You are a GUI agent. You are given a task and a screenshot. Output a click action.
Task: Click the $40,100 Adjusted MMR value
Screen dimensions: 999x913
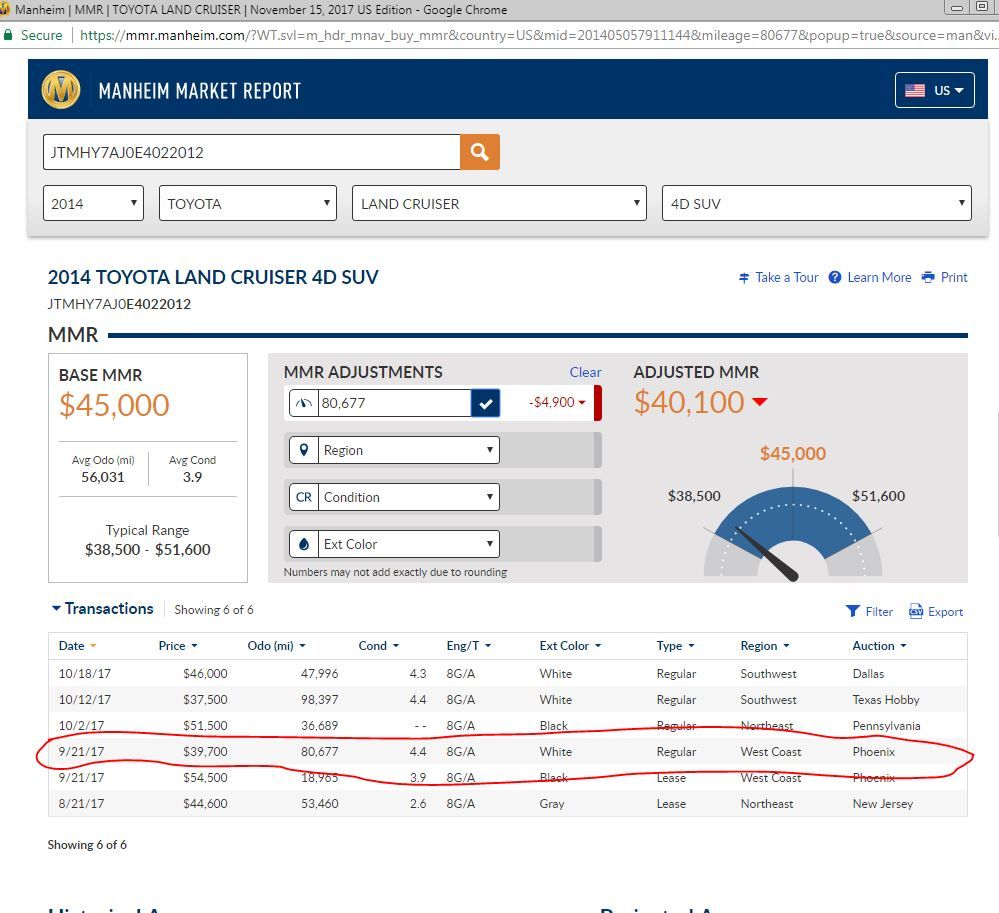689,402
